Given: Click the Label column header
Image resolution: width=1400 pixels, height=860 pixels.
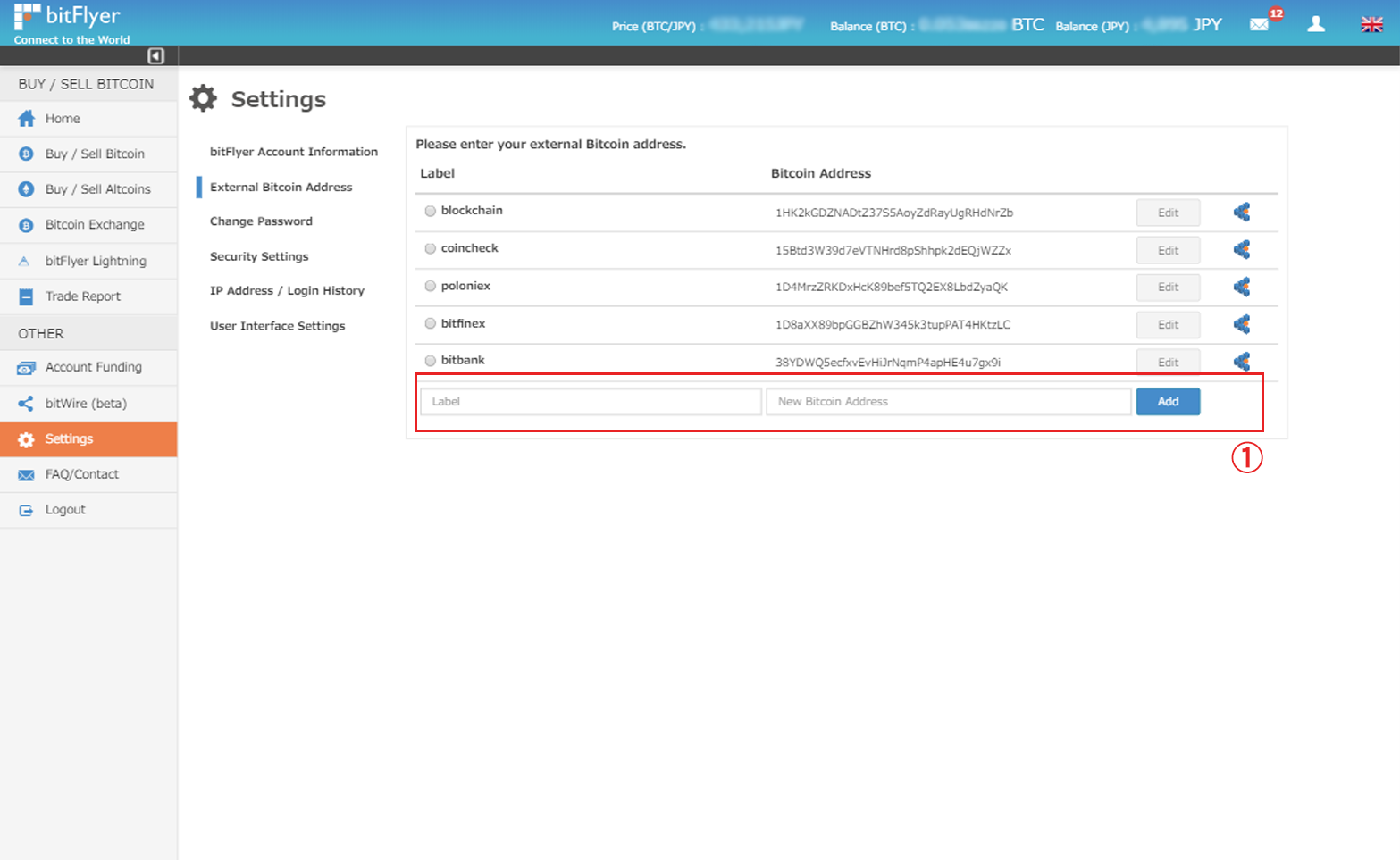Looking at the screenshot, I should pos(438,173).
